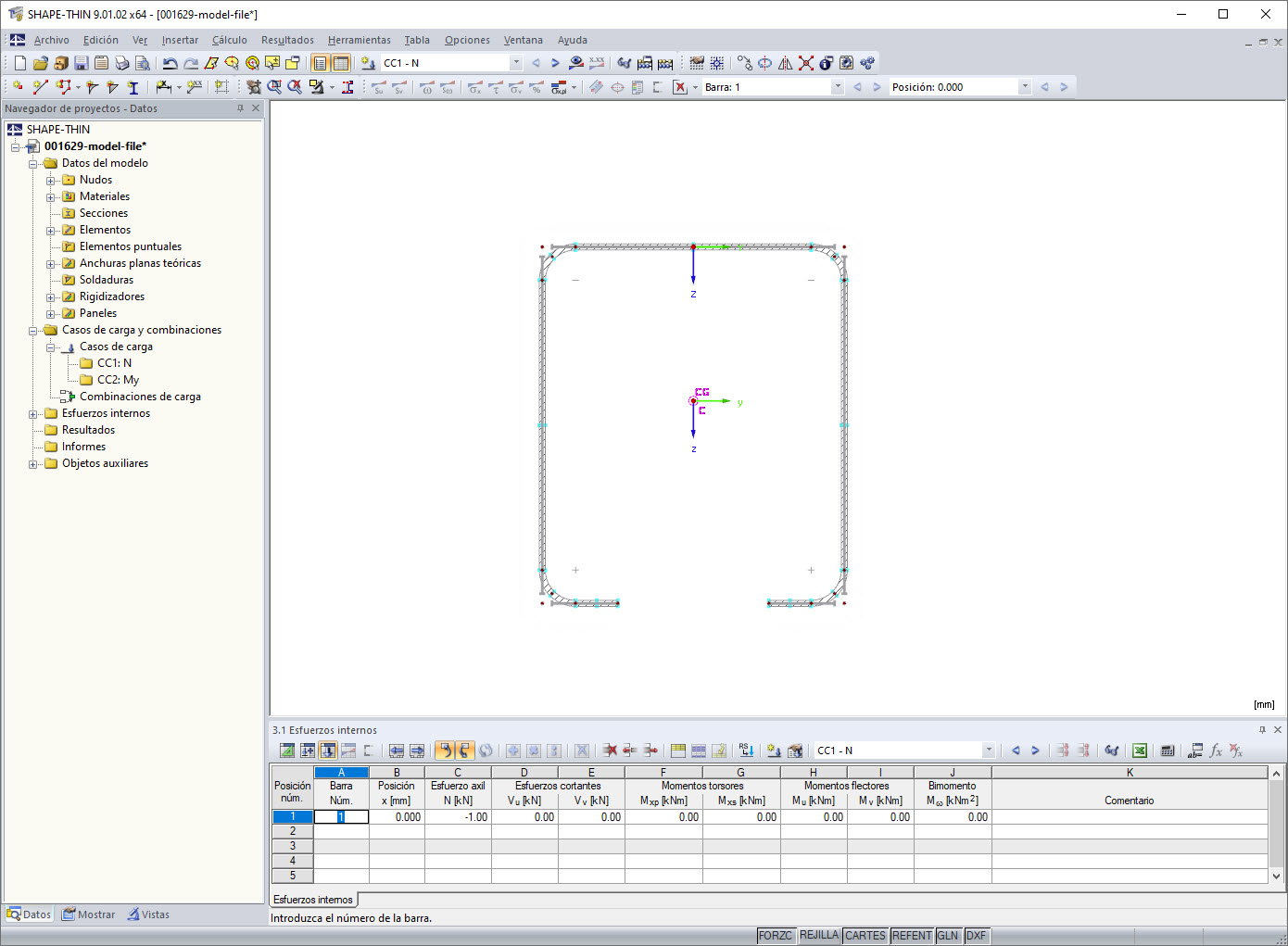Image resolution: width=1288 pixels, height=946 pixels.
Task: Click the table's vertical scrollbar down arrow
Action: (x=1276, y=876)
